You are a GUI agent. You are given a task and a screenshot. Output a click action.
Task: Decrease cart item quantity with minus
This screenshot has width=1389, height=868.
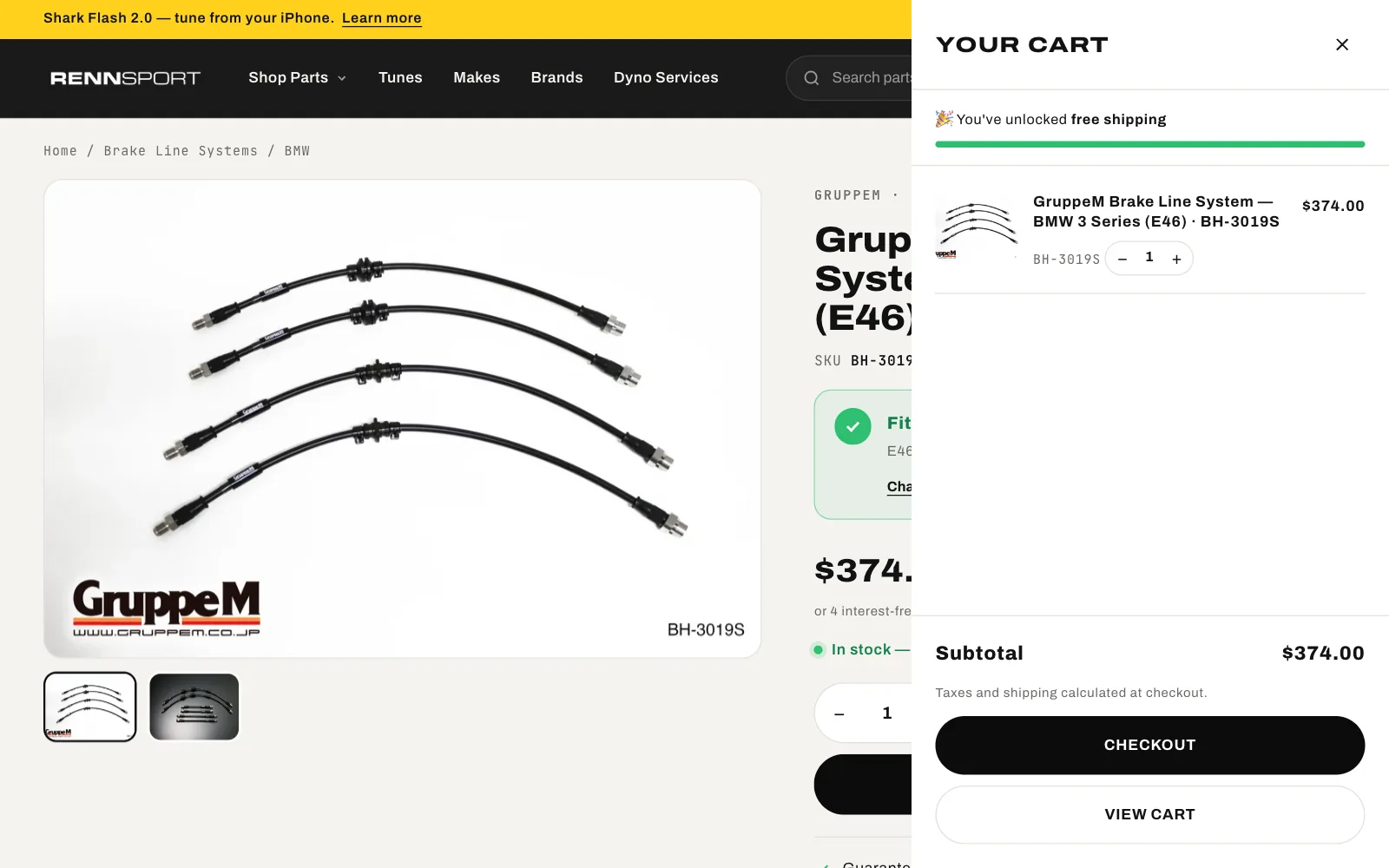1122,259
